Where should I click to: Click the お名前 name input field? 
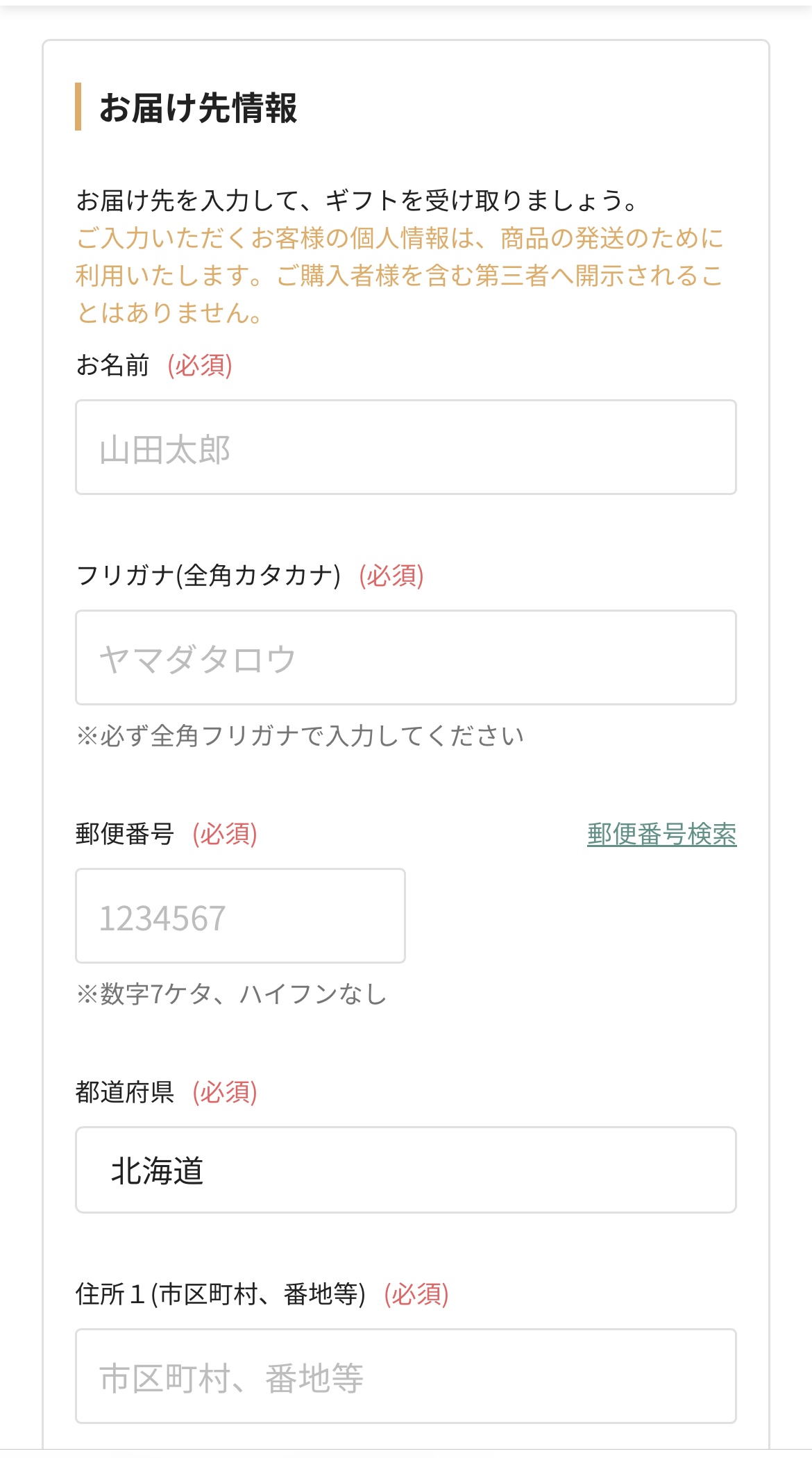[405, 448]
